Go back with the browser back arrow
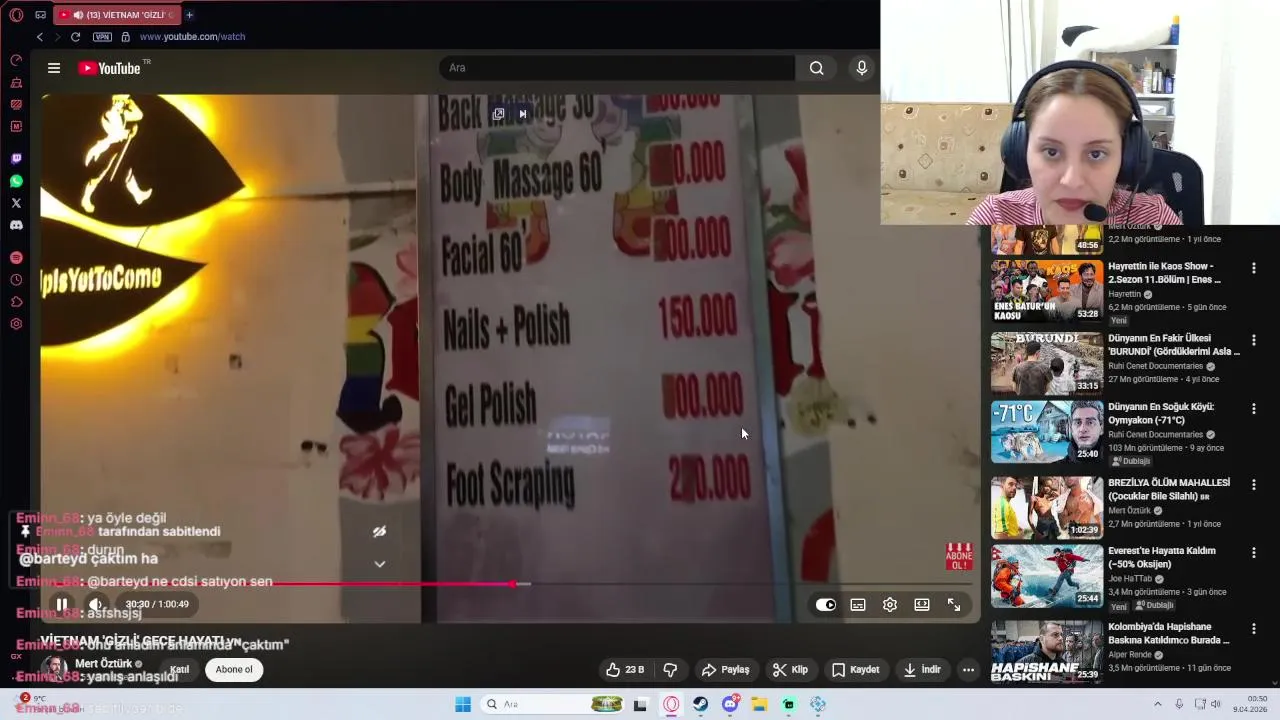The width and height of the screenshot is (1280, 720). pyautogui.click(x=40, y=37)
